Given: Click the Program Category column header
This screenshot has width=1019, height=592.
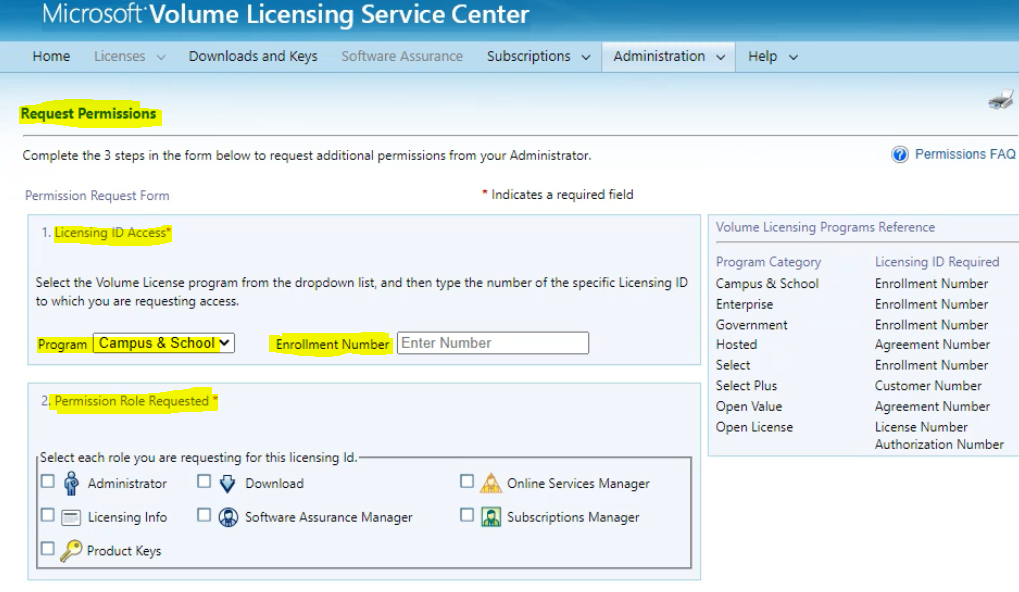Looking at the screenshot, I should (x=768, y=262).
